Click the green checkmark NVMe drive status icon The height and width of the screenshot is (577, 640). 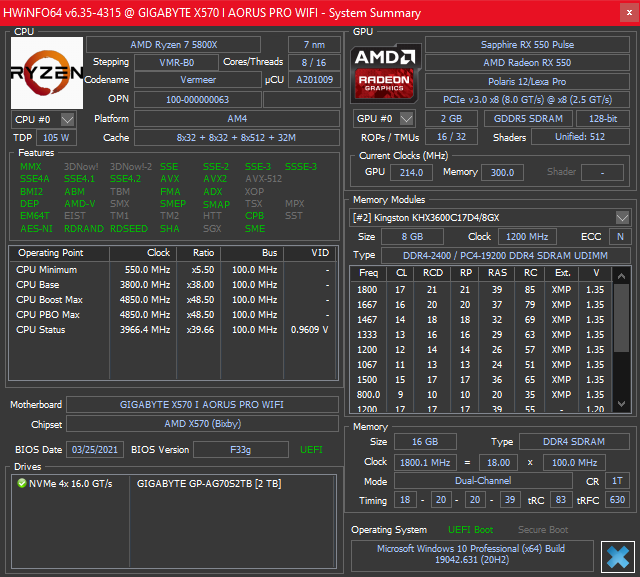click(x=22, y=484)
